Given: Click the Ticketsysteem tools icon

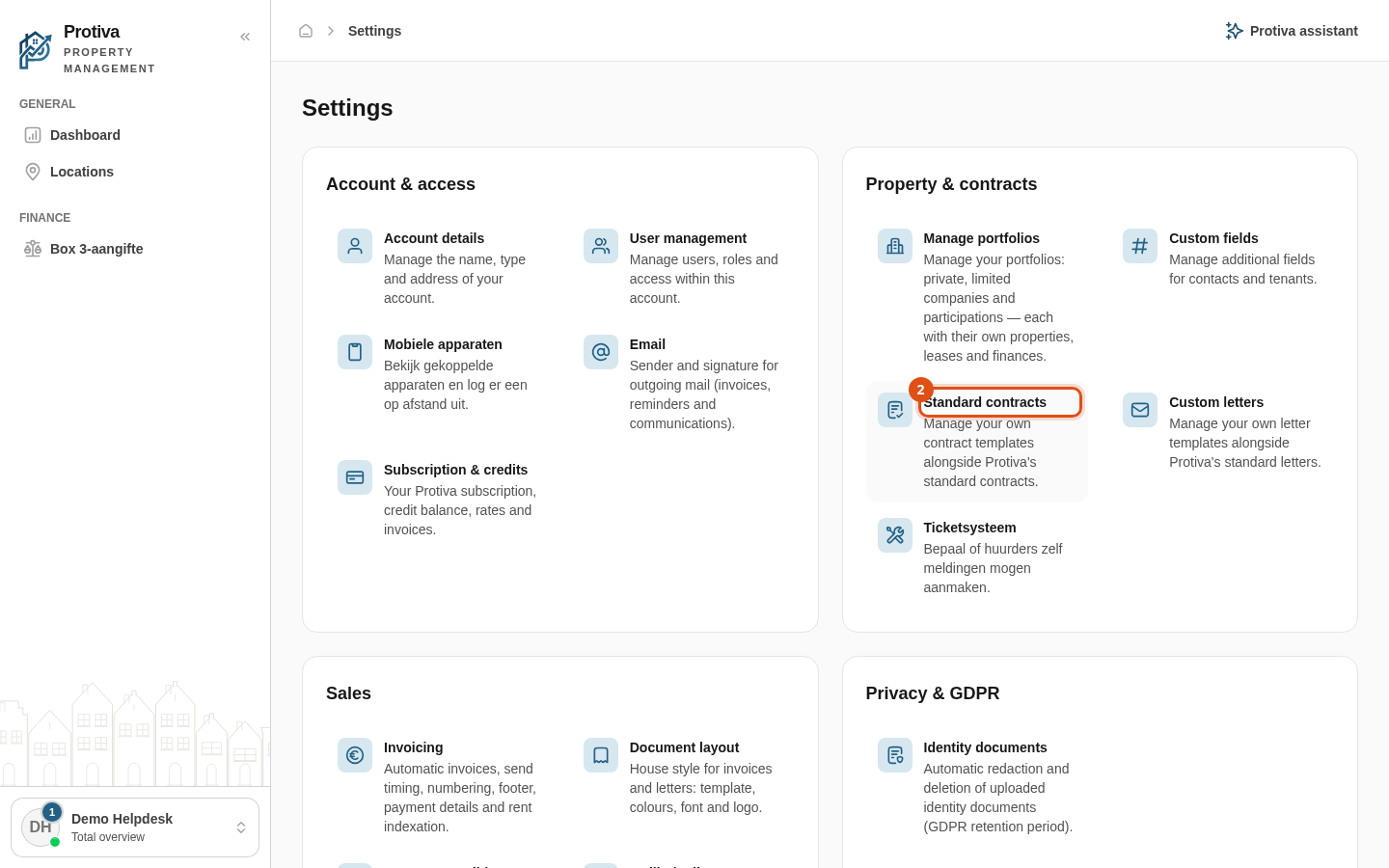Looking at the screenshot, I should [895, 535].
